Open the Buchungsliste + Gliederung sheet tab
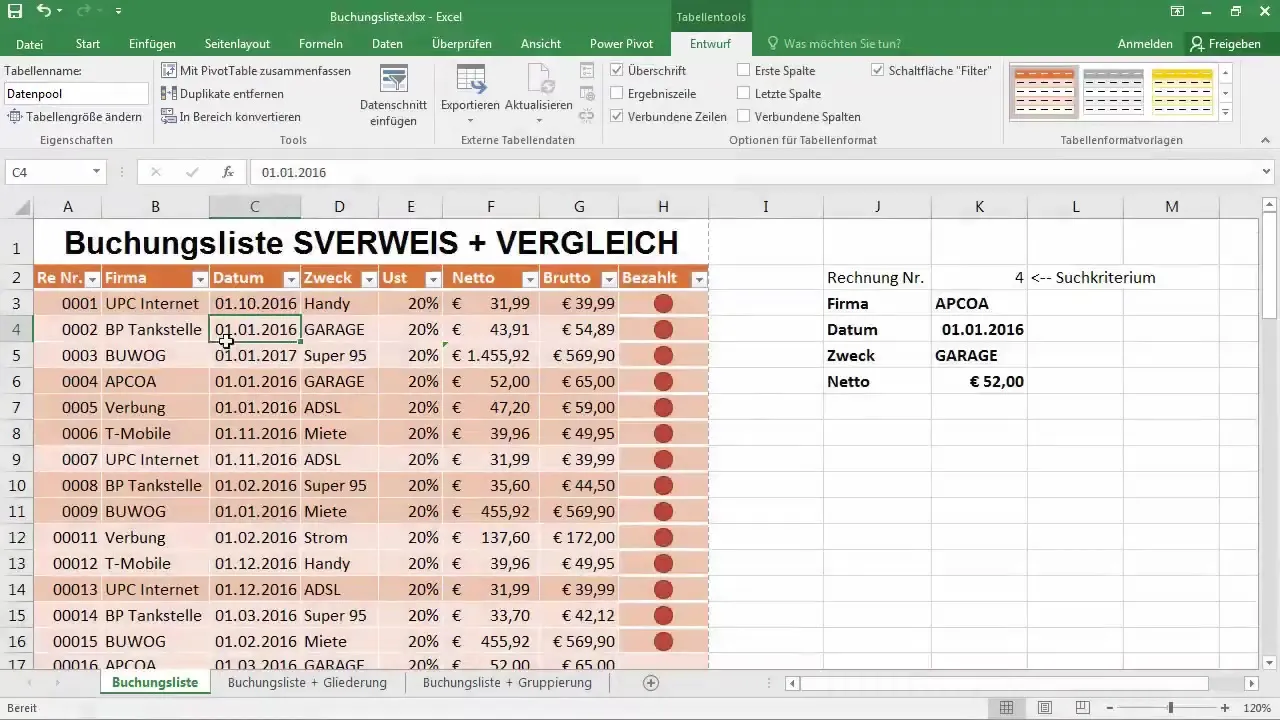 tap(307, 683)
